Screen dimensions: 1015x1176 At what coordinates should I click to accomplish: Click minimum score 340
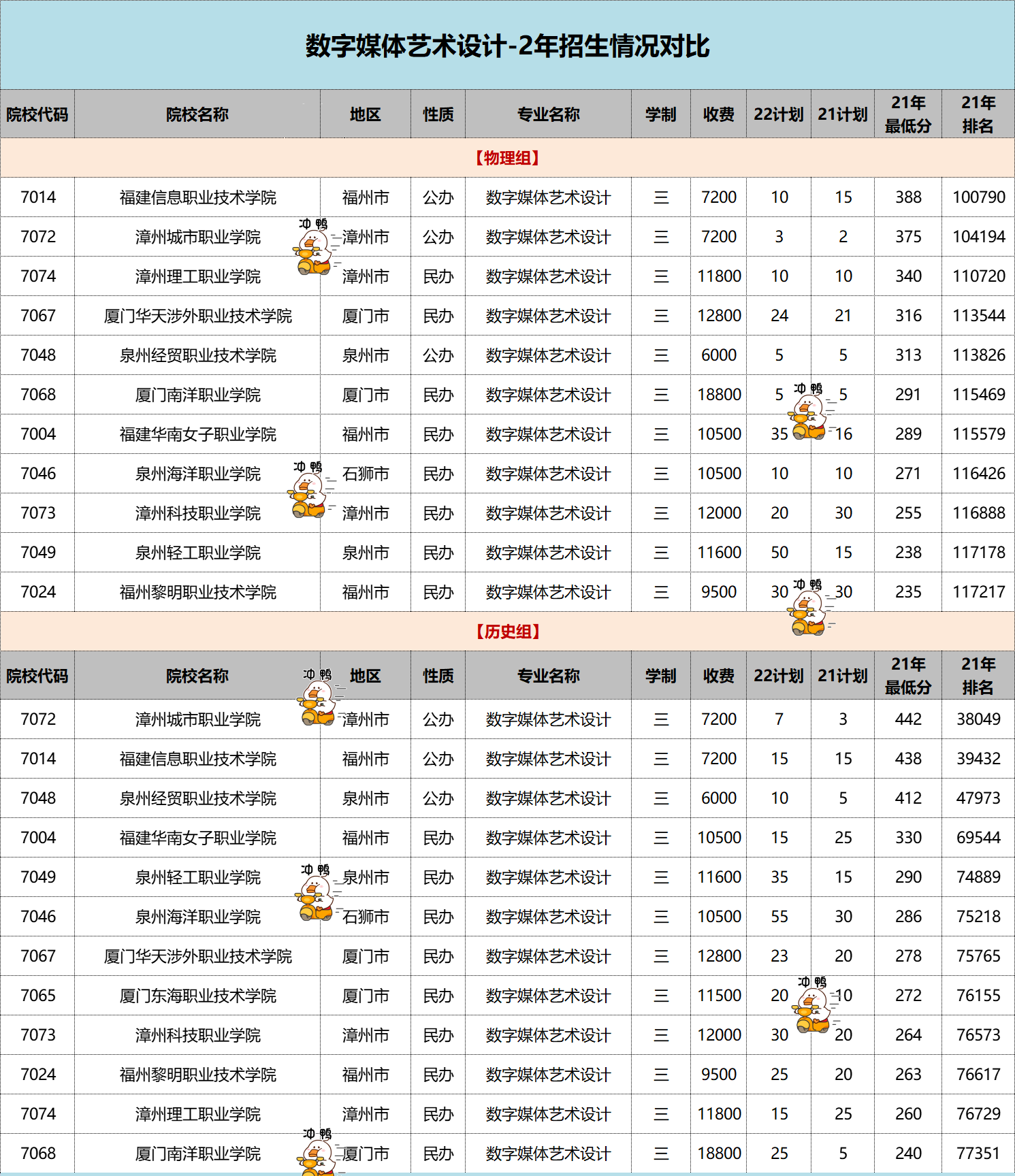pyautogui.click(x=908, y=276)
